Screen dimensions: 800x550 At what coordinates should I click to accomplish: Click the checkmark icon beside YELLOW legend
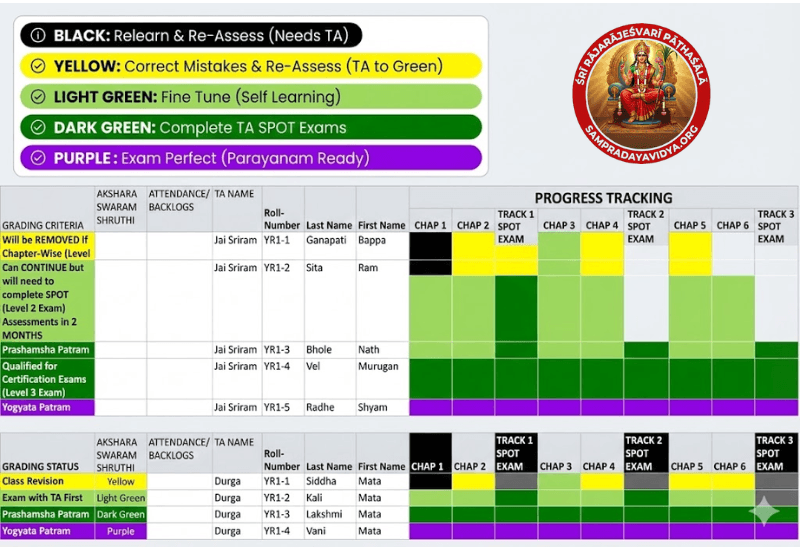(38, 67)
